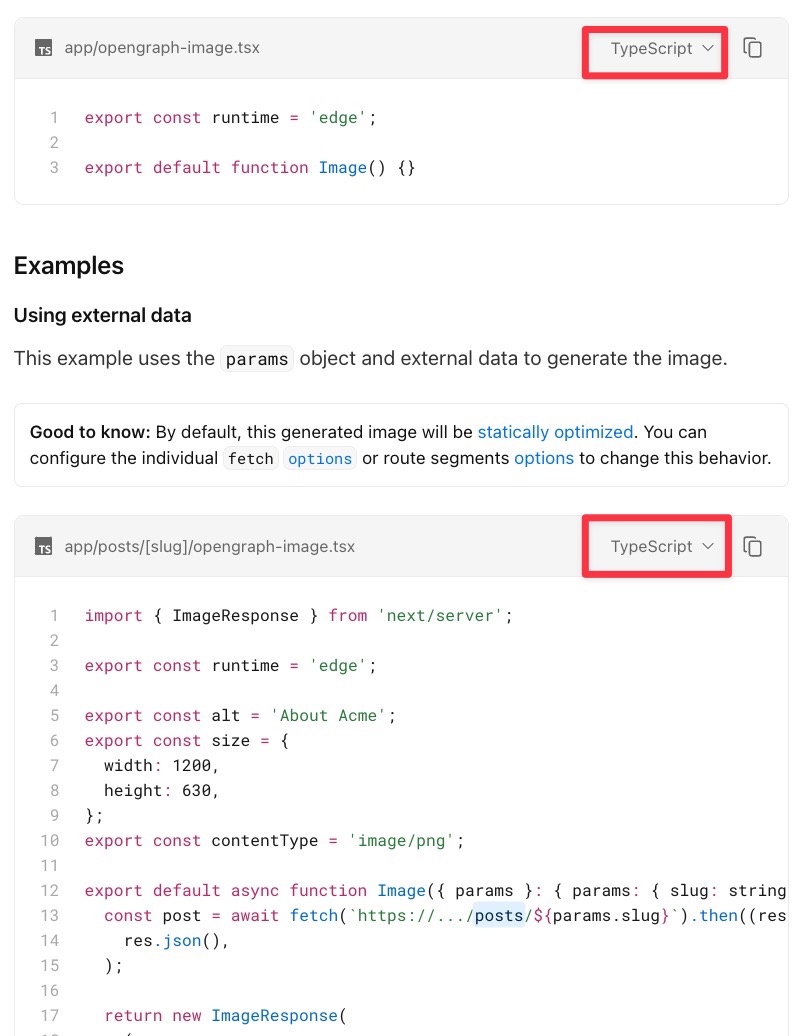Click the Examples section heading
Image resolution: width=793 pixels, height=1036 pixels.
[x=68, y=265]
